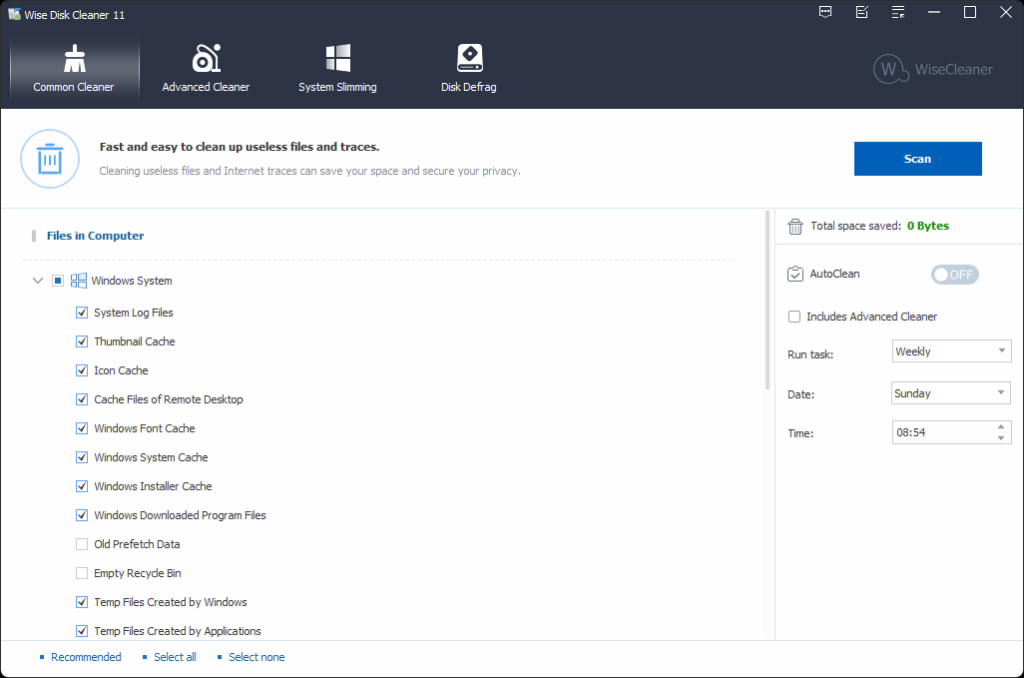
Task: Go to the Disk Defrag tab
Action: (469, 69)
